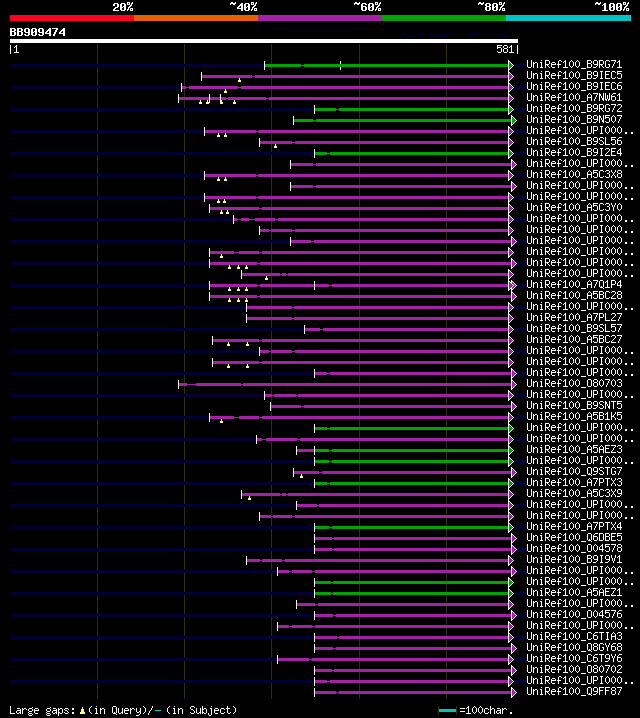Select the UniRef100_A7Q1P4 label
The height and width of the screenshot is (718, 640).
[x=574, y=284]
